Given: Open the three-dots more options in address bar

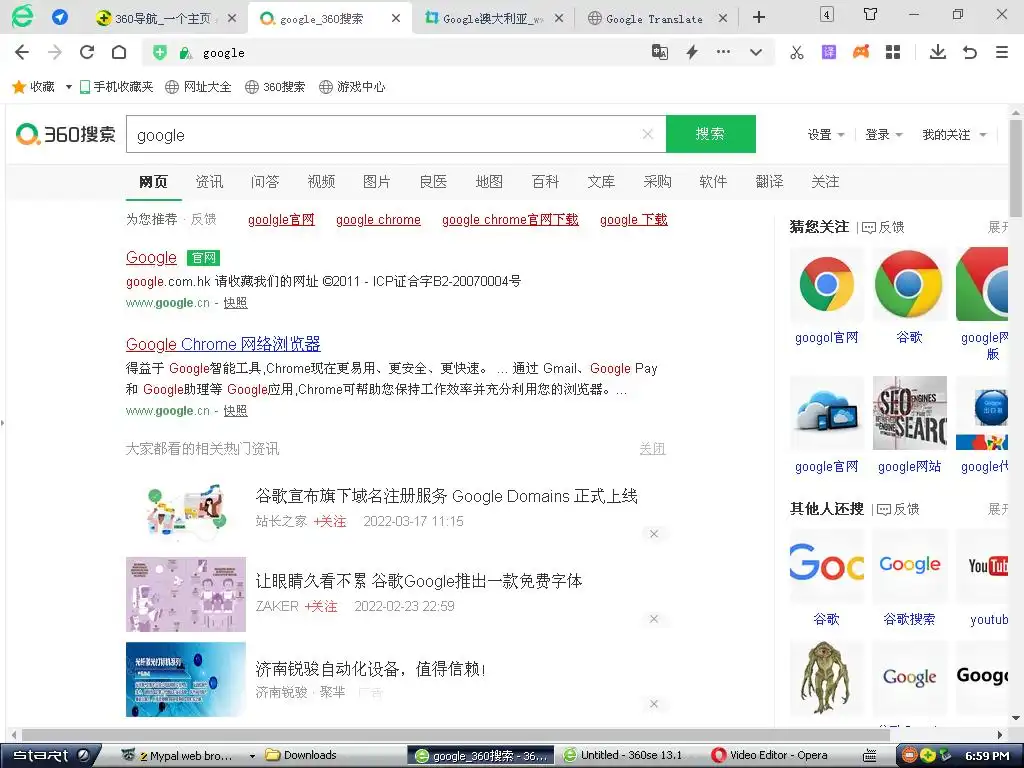Looking at the screenshot, I should click(724, 52).
